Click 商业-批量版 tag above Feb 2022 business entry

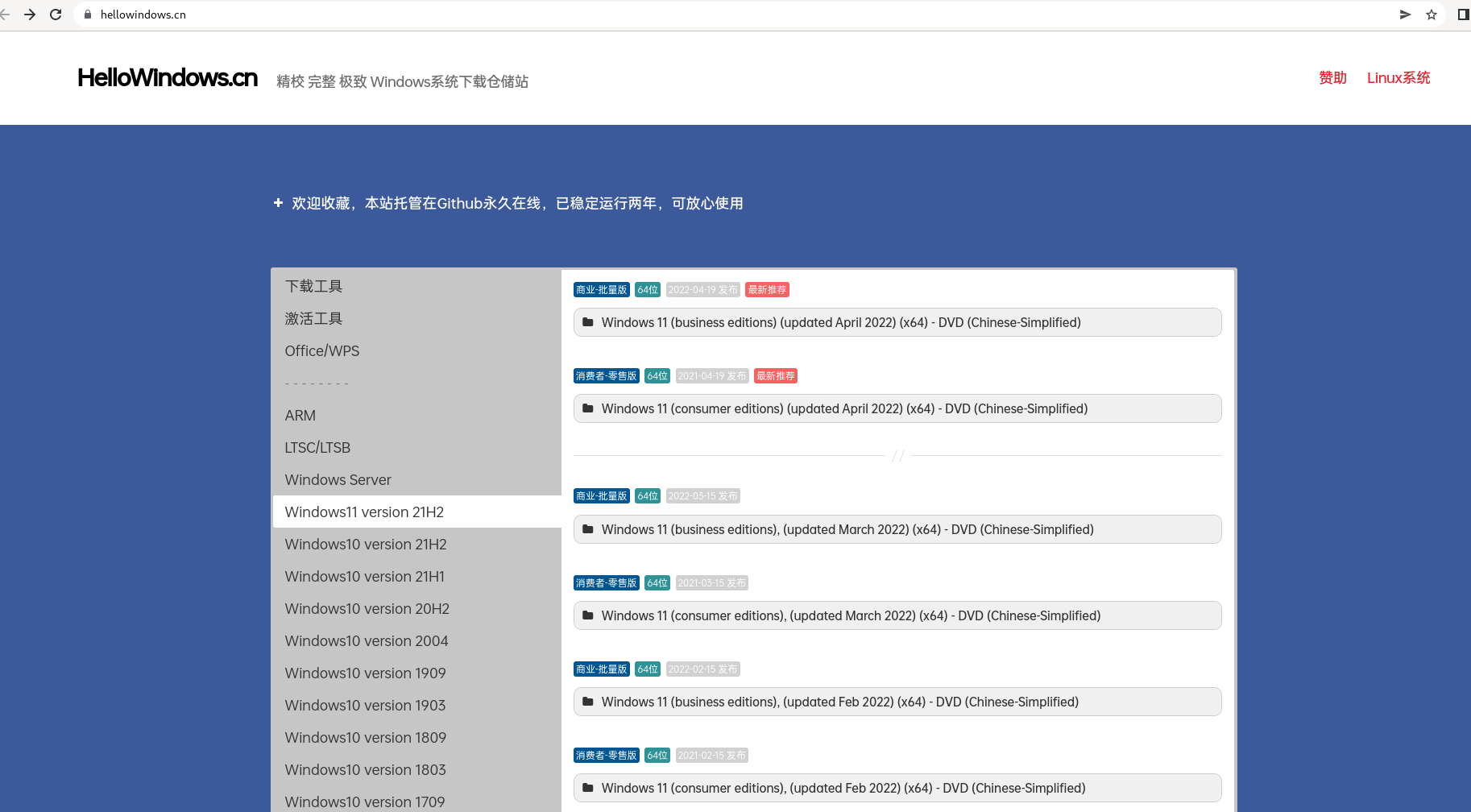[602, 669]
